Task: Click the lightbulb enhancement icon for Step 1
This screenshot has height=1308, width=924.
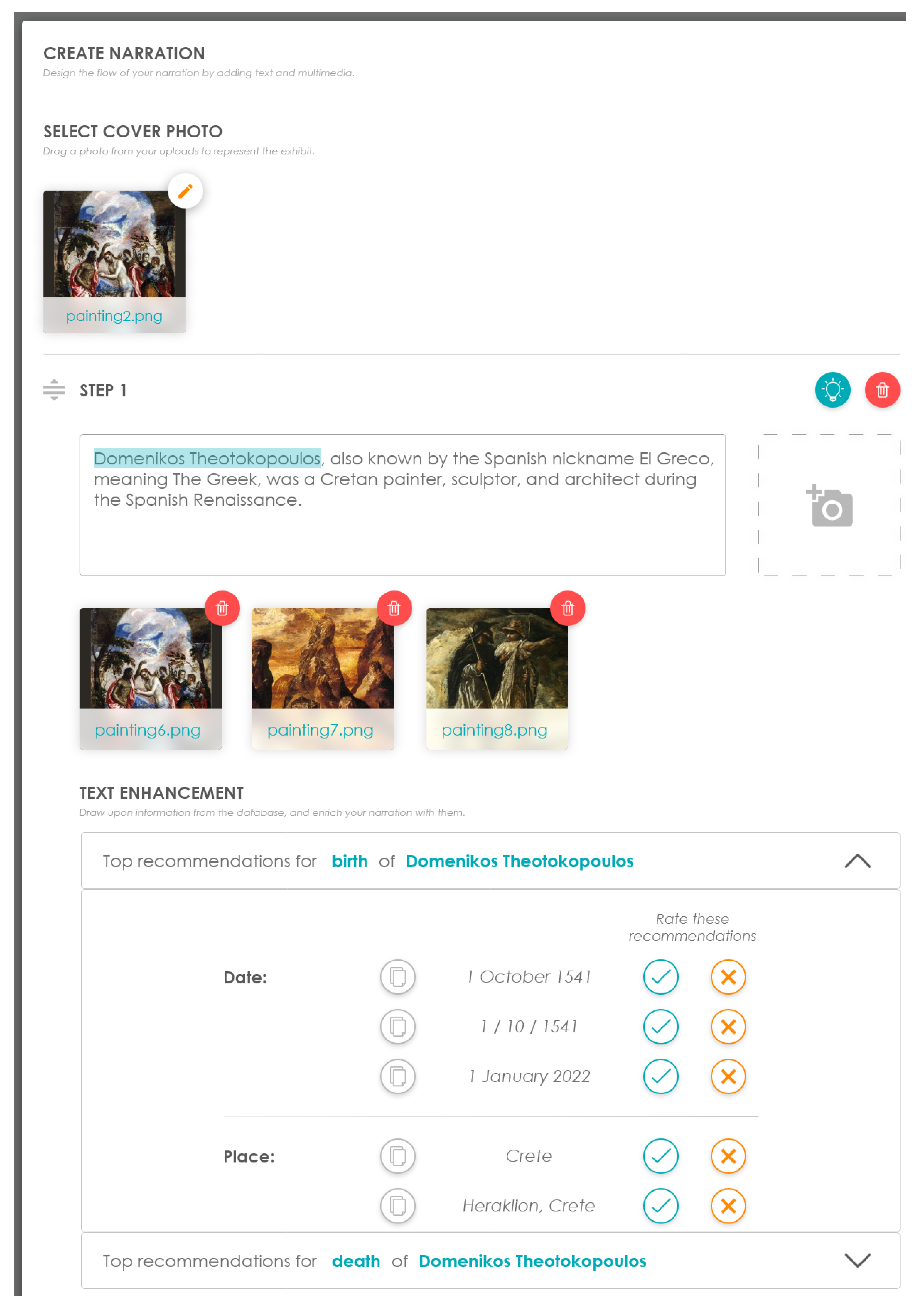Action: pyautogui.click(x=832, y=390)
